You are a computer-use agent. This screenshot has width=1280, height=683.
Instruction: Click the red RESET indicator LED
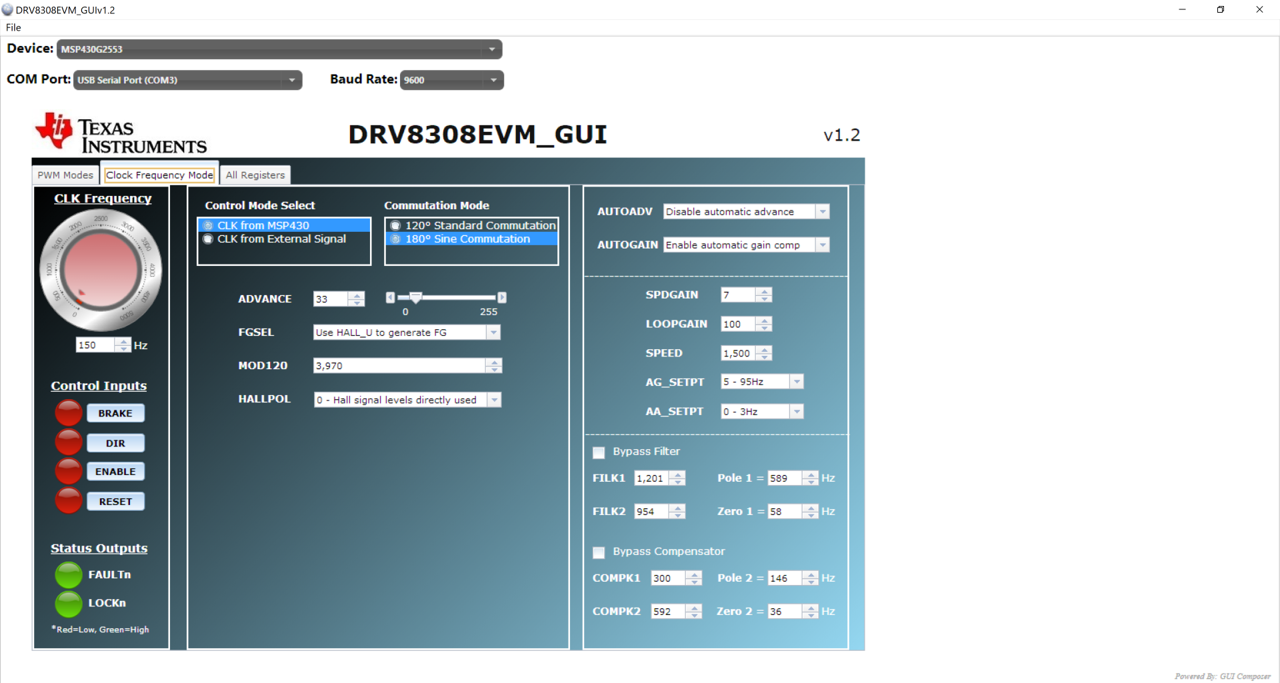[68, 500]
